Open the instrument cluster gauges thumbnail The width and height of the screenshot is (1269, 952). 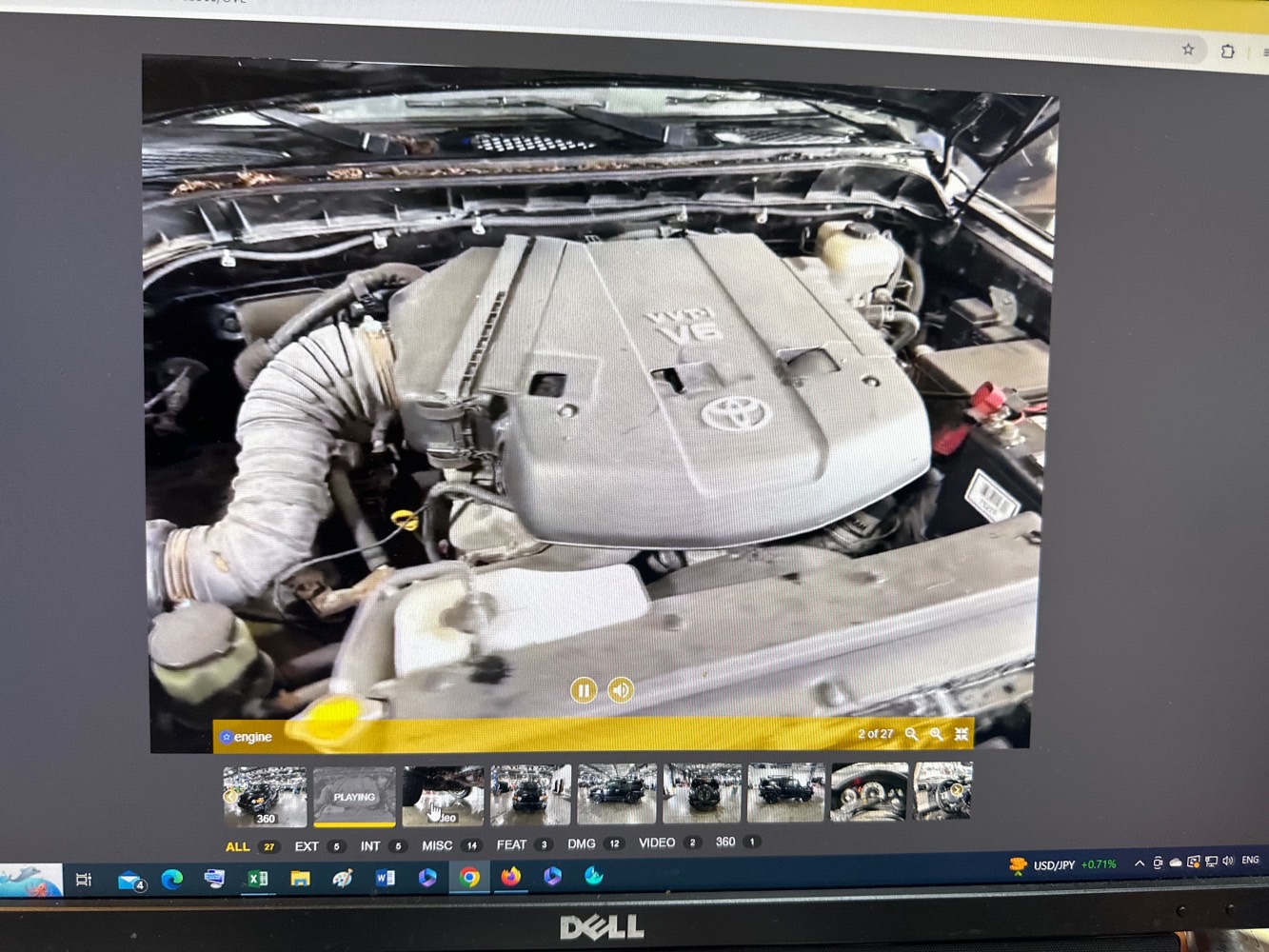[x=868, y=791]
